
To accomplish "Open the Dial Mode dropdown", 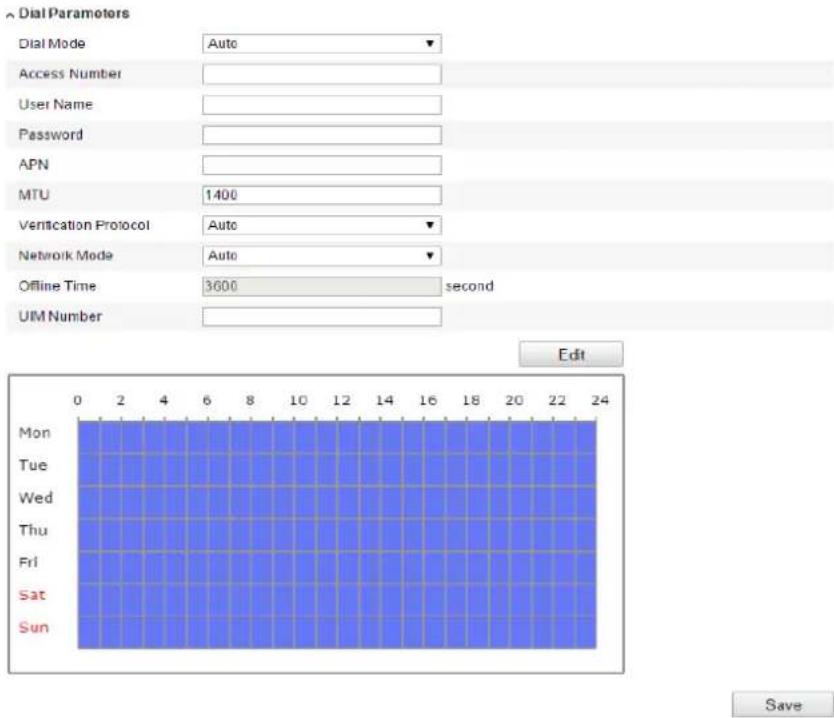I will point(322,44).
